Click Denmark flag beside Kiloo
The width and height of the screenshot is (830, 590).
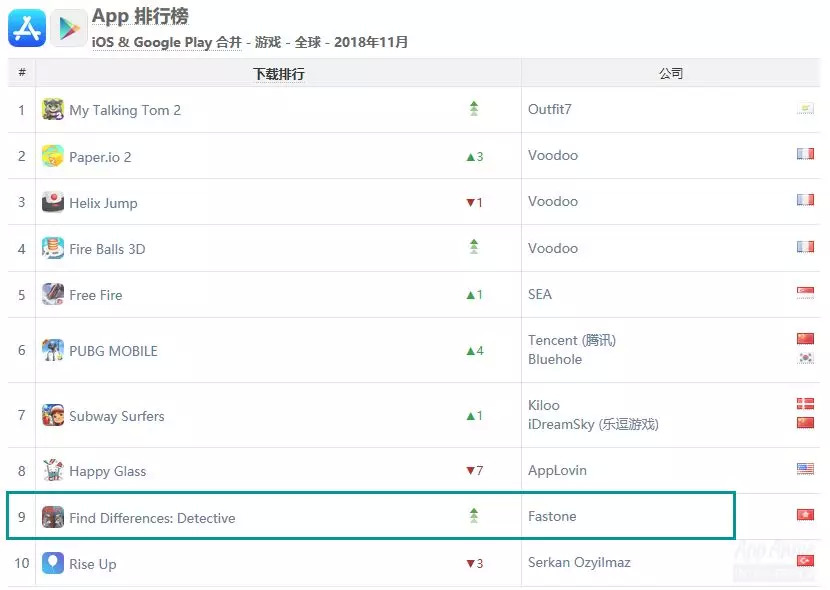tap(805, 404)
